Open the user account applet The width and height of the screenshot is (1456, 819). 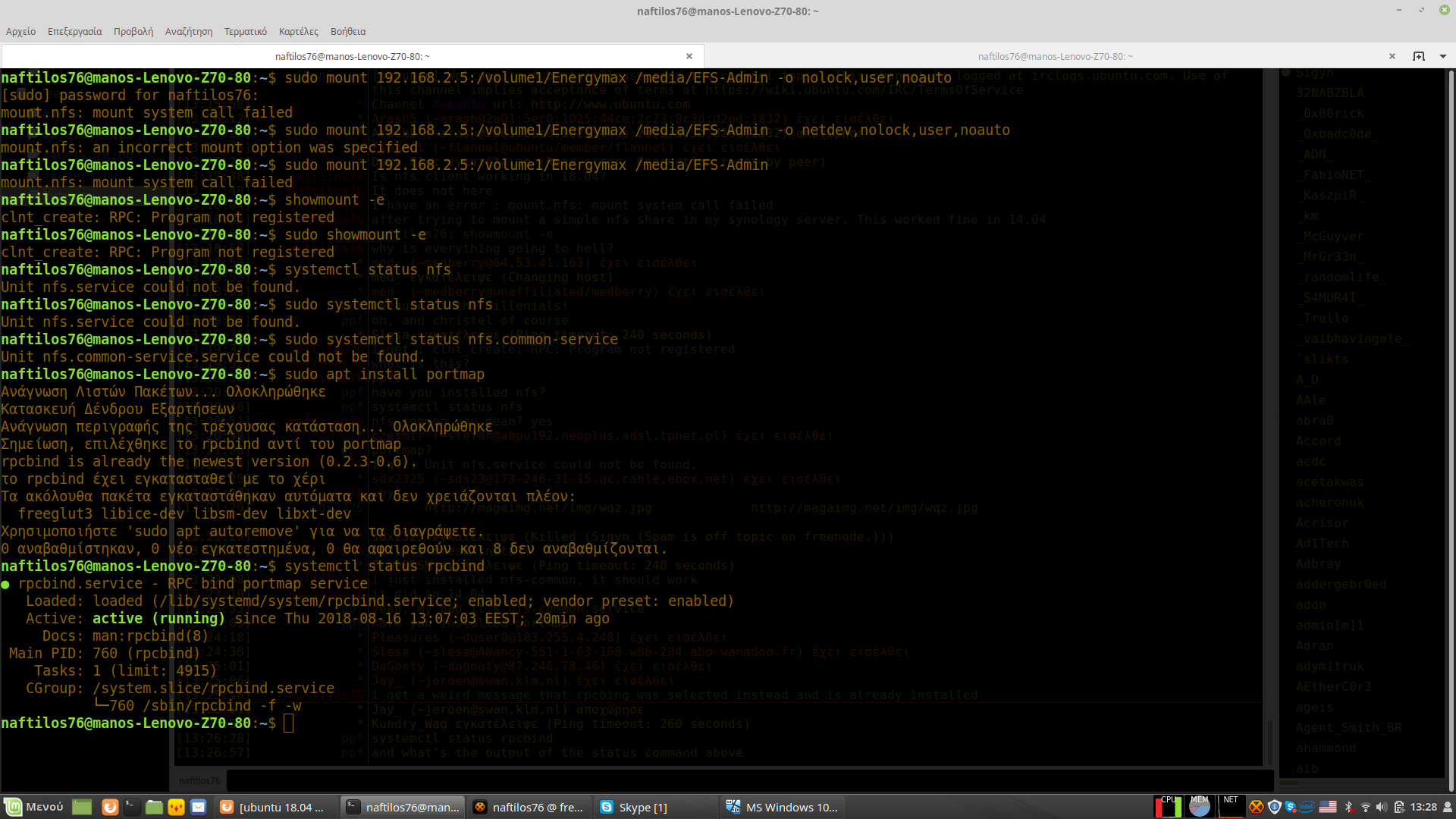(1448, 807)
